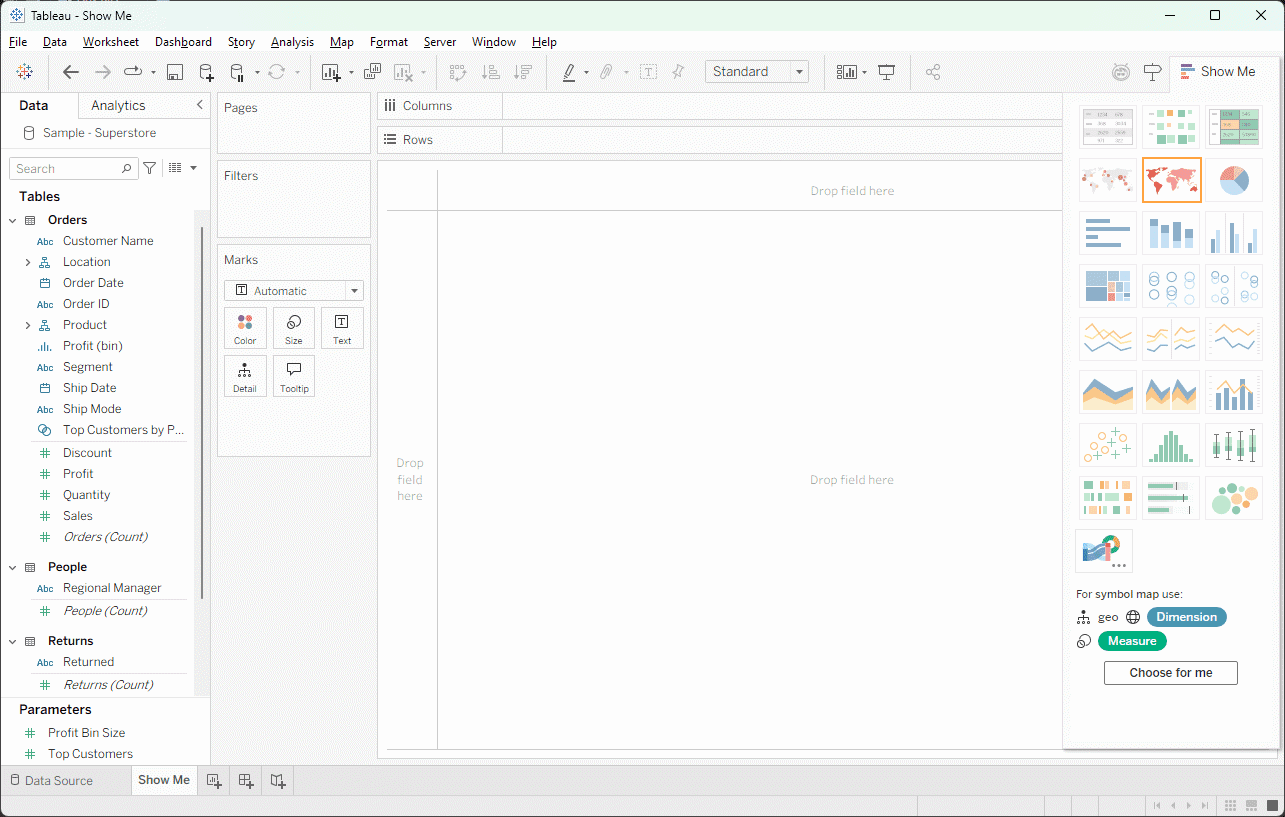Click the Undo back arrow in toolbar
Screen dimensions: 1285x817
click(x=70, y=72)
